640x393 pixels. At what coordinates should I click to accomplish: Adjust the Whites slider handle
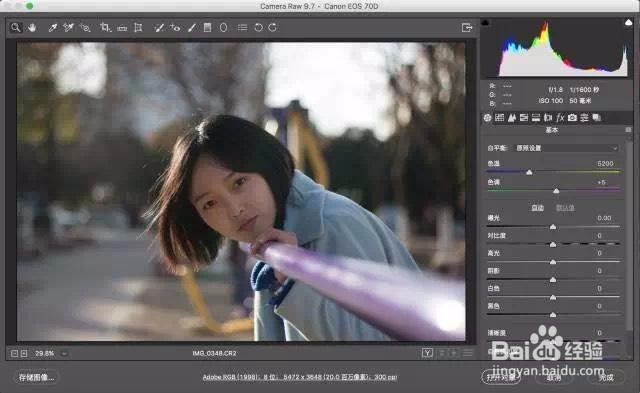[553, 297]
